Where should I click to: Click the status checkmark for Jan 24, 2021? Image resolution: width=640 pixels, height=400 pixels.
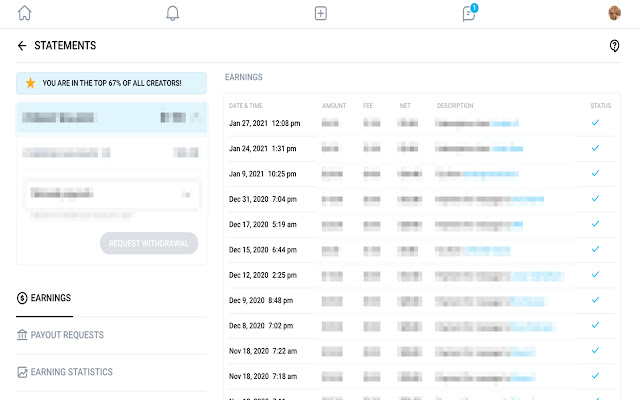[596, 148]
